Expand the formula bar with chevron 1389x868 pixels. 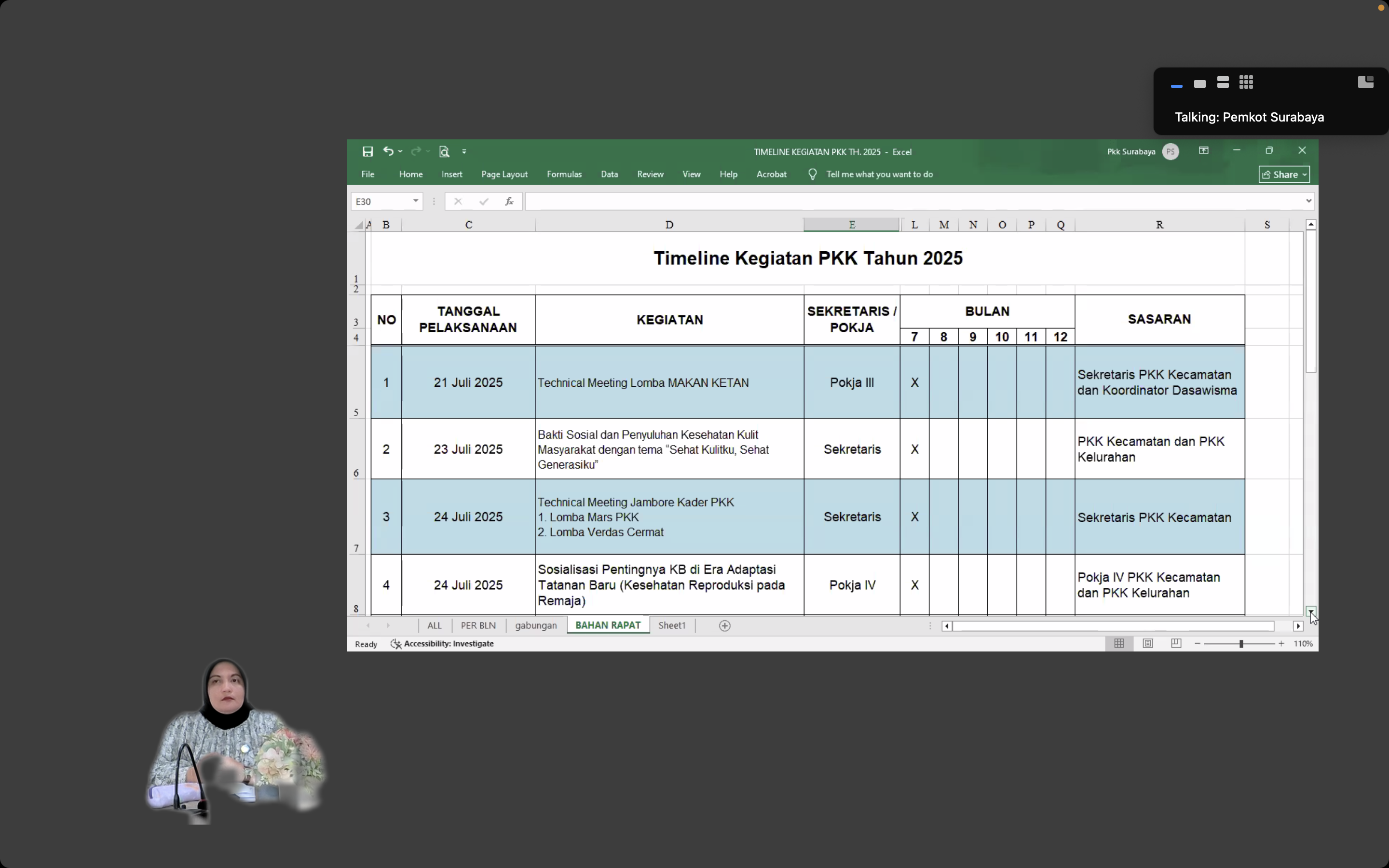click(x=1308, y=201)
